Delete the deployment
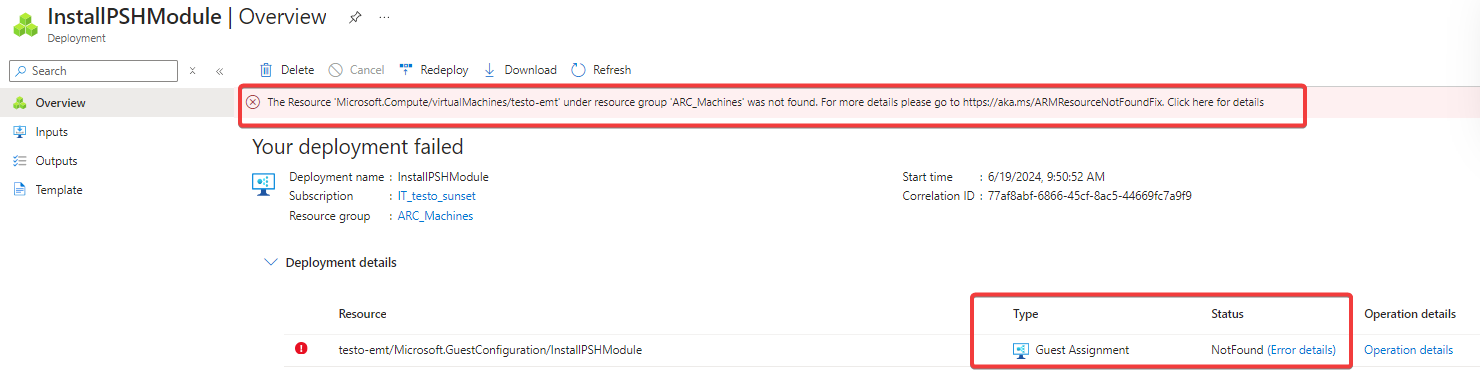 [x=287, y=70]
